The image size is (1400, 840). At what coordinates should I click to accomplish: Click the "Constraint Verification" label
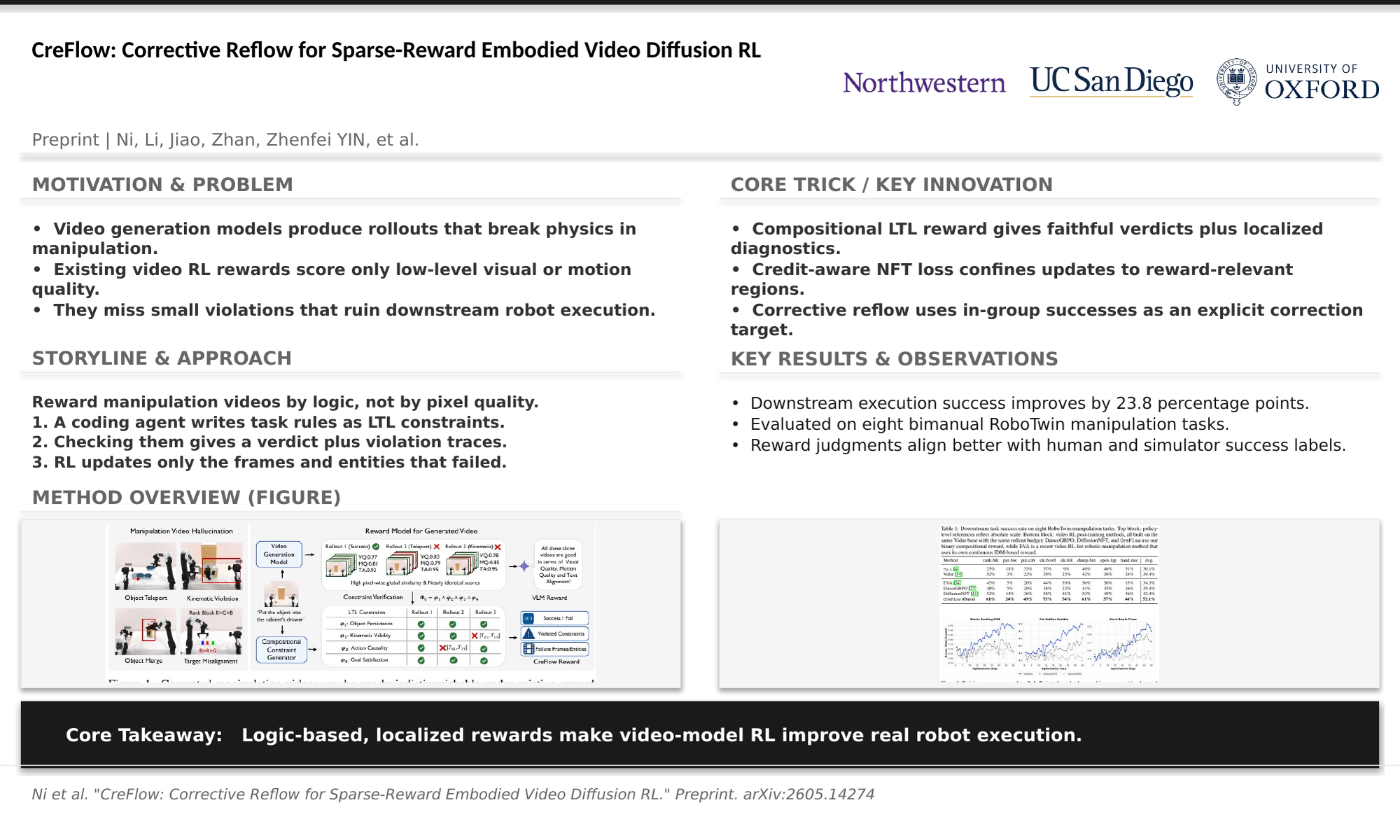click(x=373, y=597)
